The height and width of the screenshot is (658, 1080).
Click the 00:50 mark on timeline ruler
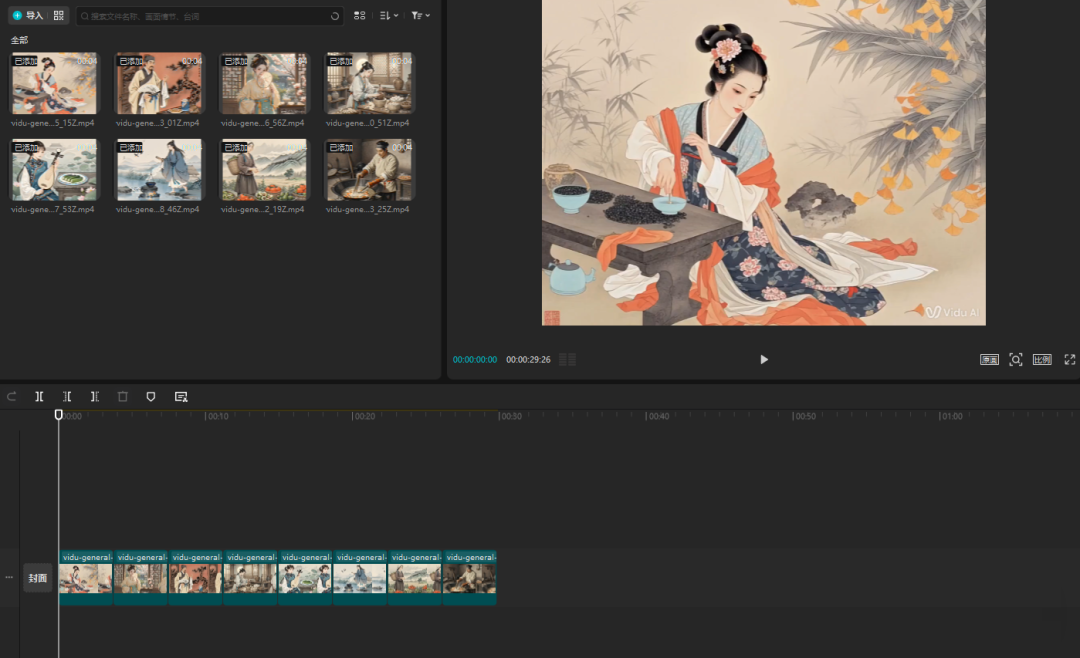click(804, 416)
